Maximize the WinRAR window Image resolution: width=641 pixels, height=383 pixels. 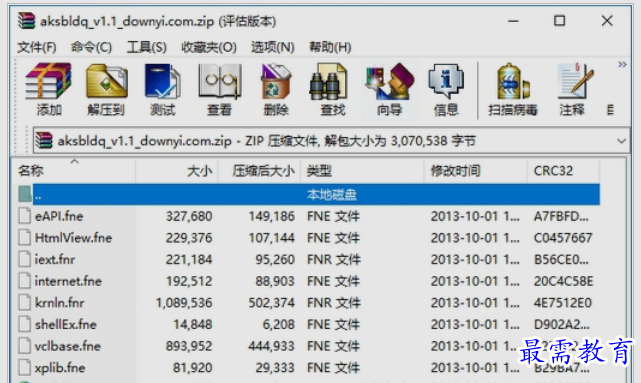point(559,20)
